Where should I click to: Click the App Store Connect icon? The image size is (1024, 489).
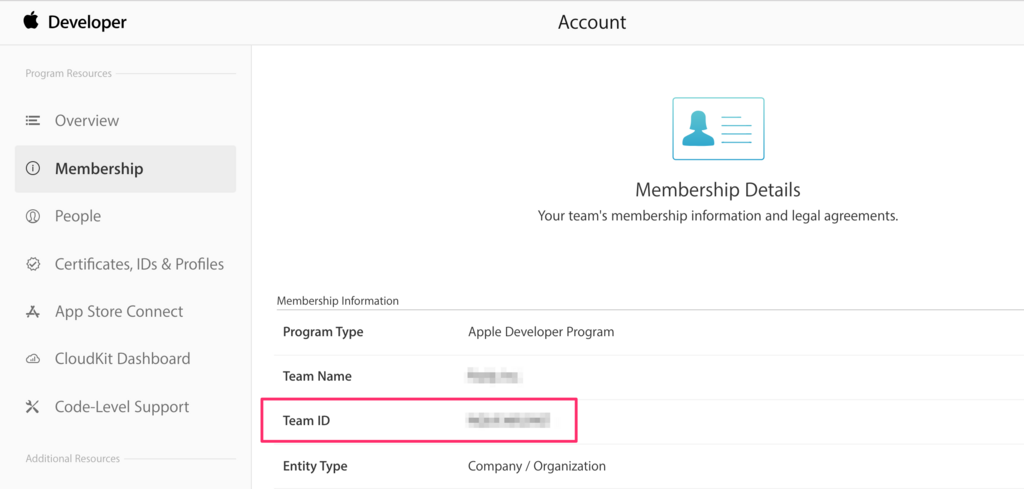(x=33, y=311)
